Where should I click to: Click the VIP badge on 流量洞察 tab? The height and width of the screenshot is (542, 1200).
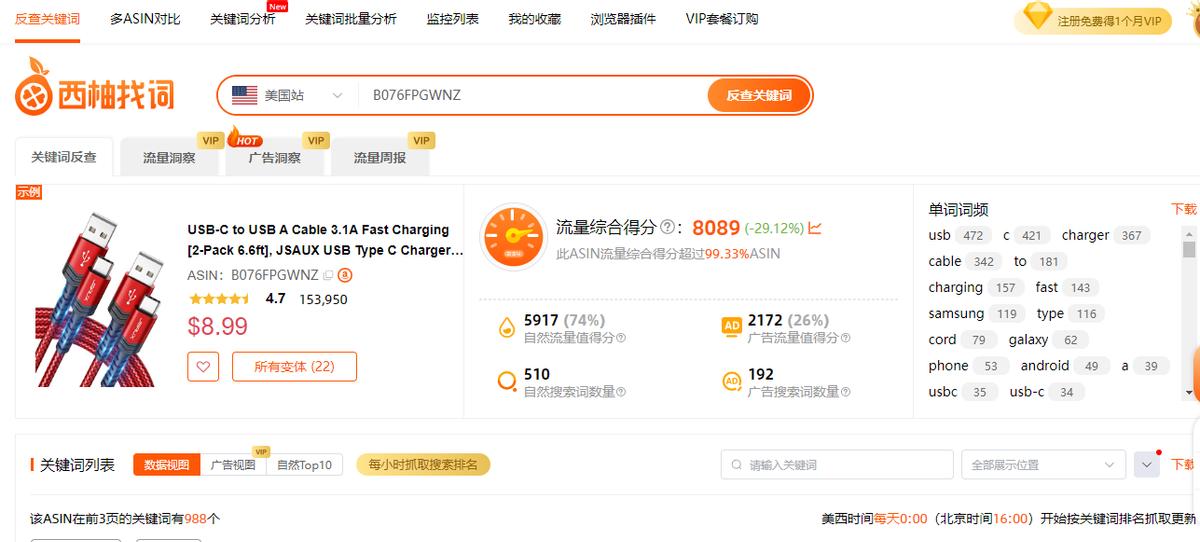point(210,141)
